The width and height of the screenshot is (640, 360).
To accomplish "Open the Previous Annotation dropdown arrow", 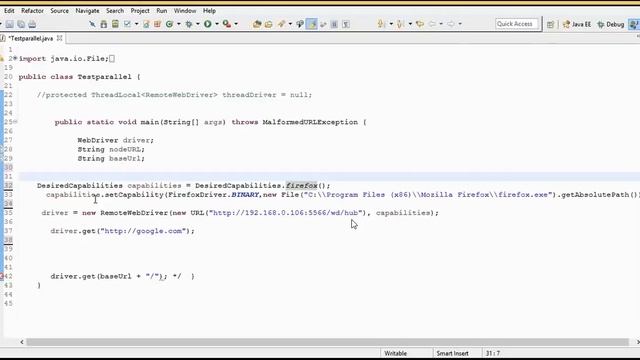I will [x=410, y=24].
